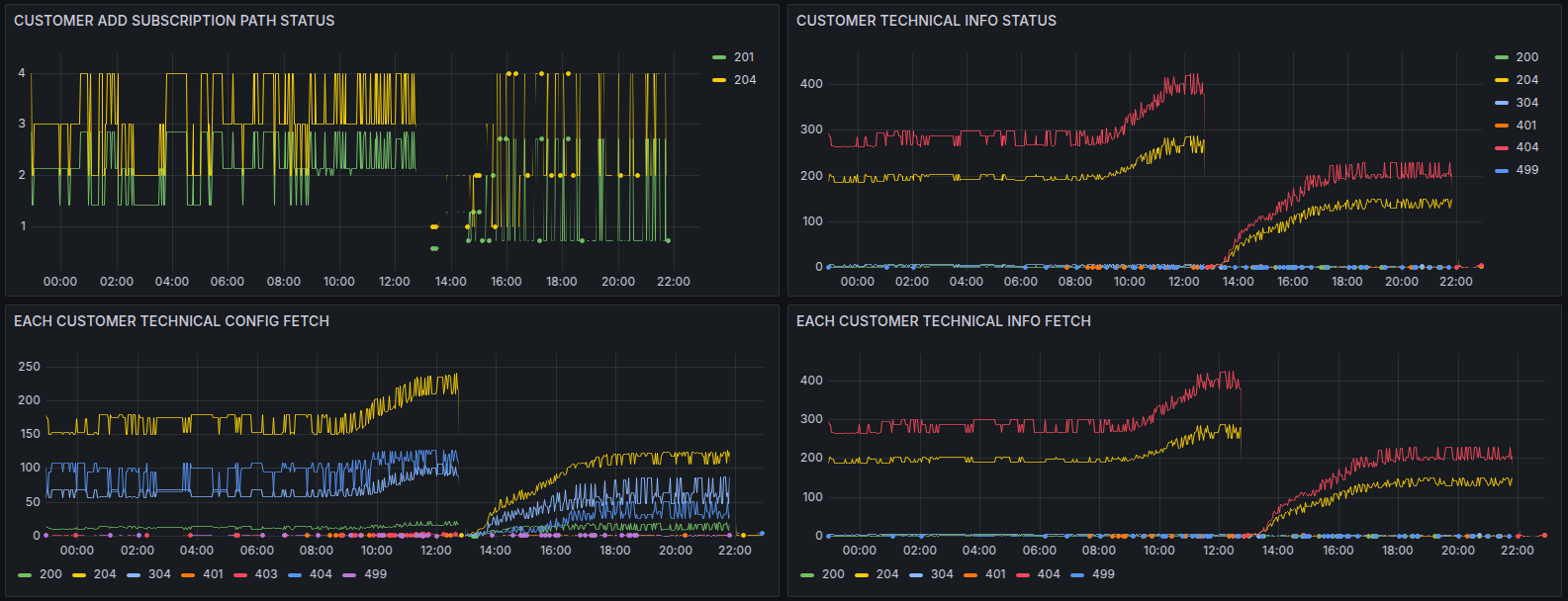Click the 4 y-axis label in Subscription Path chart
The image size is (1568, 601).
coord(22,73)
